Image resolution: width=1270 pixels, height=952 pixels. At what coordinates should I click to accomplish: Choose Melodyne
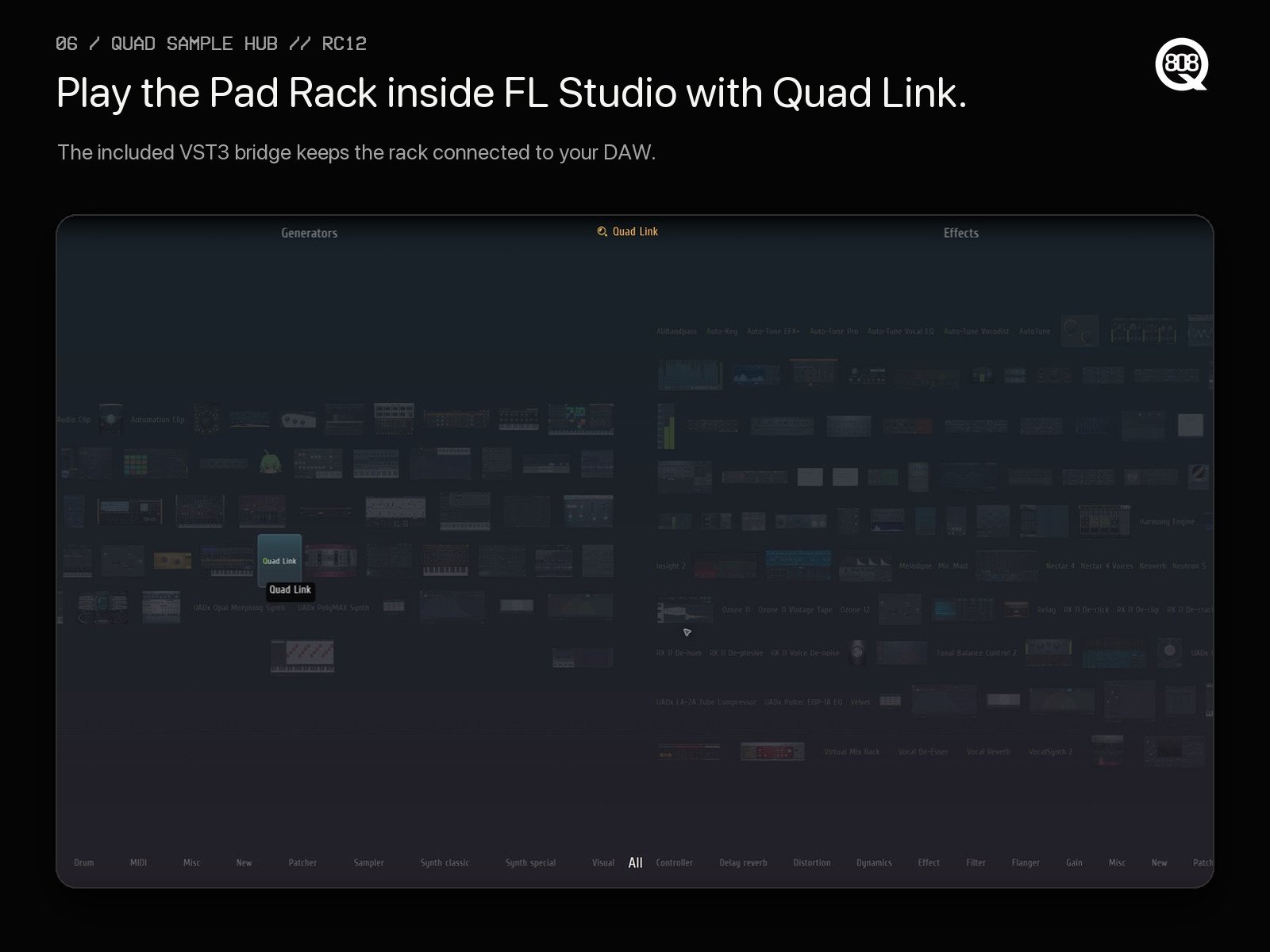pyautogui.click(x=915, y=566)
